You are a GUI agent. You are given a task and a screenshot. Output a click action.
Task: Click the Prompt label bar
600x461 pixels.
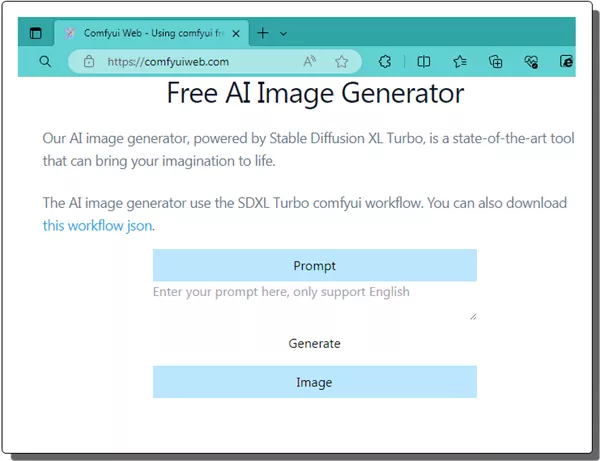[315, 265]
